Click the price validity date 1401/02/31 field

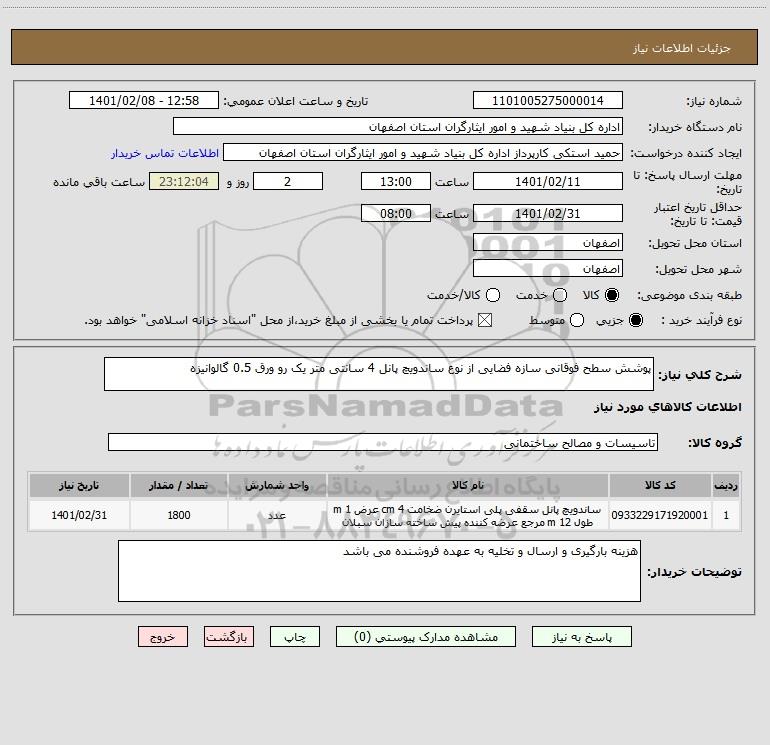(548, 213)
